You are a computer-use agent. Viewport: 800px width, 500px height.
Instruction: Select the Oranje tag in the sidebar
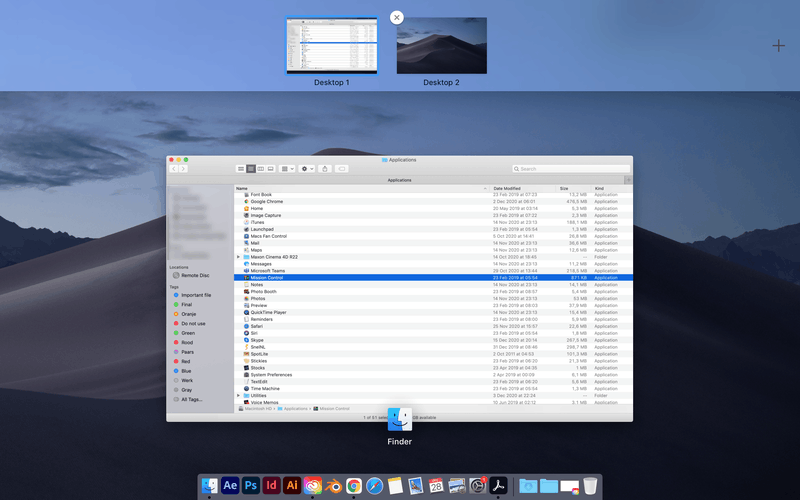click(x=188, y=314)
